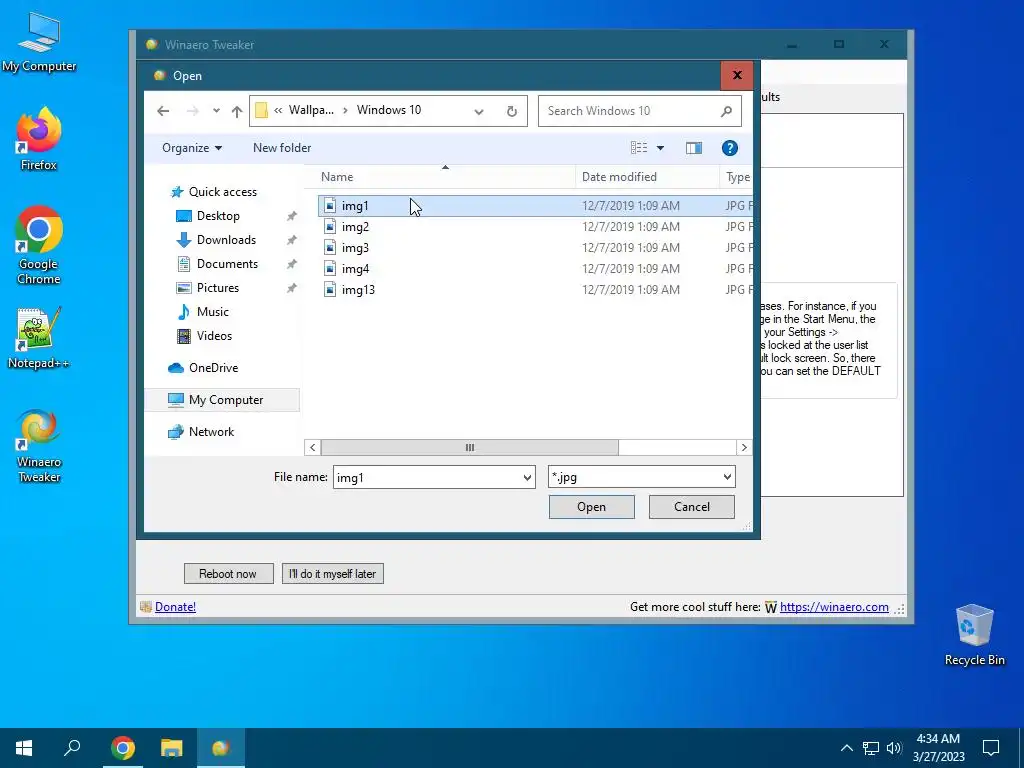The width and height of the screenshot is (1024, 768).
Task: Cancel the Open dialog
Action: (x=692, y=507)
